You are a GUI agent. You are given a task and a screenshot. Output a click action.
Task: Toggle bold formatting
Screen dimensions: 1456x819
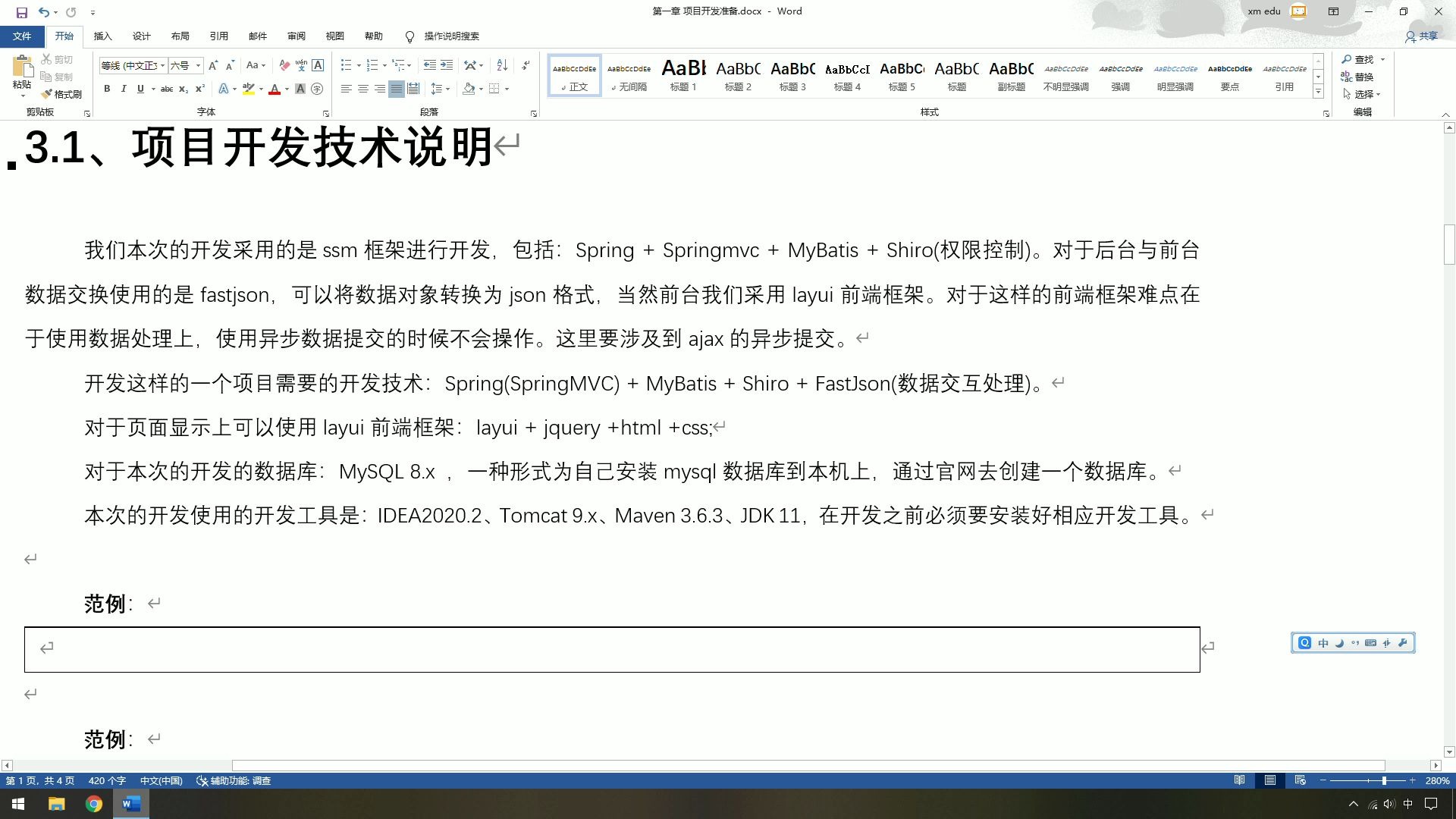pyautogui.click(x=106, y=89)
